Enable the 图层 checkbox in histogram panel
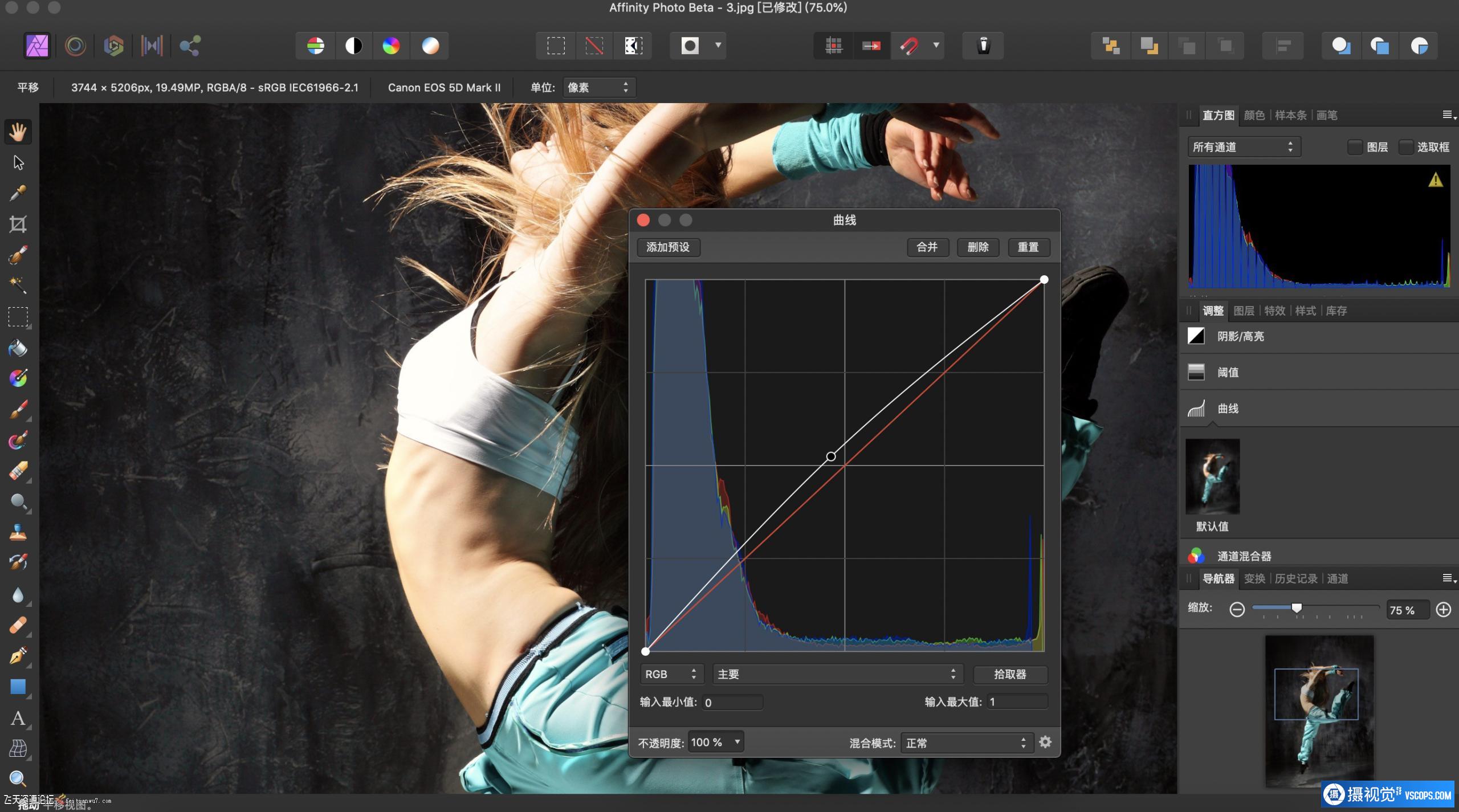Image resolution: width=1459 pixels, height=812 pixels. point(1354,147)
